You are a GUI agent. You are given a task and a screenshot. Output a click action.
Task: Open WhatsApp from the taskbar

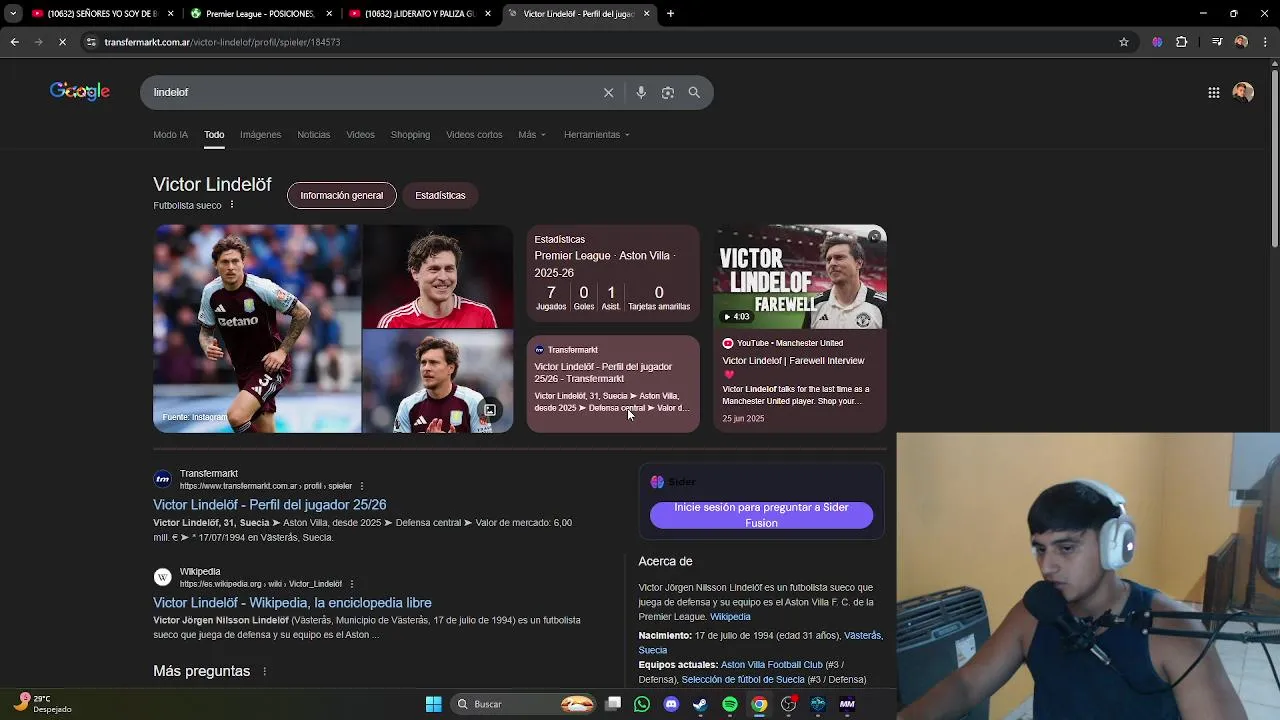click(x=642, y=704)
